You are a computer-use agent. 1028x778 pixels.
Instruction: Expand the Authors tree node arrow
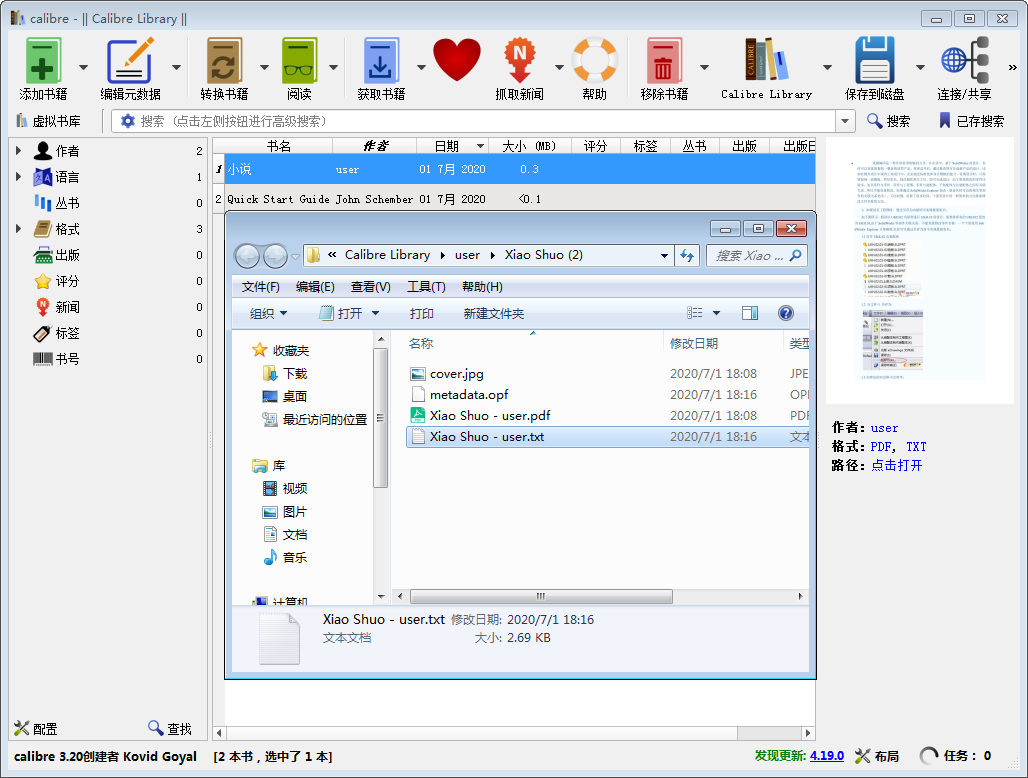click(x=18, y=151)
